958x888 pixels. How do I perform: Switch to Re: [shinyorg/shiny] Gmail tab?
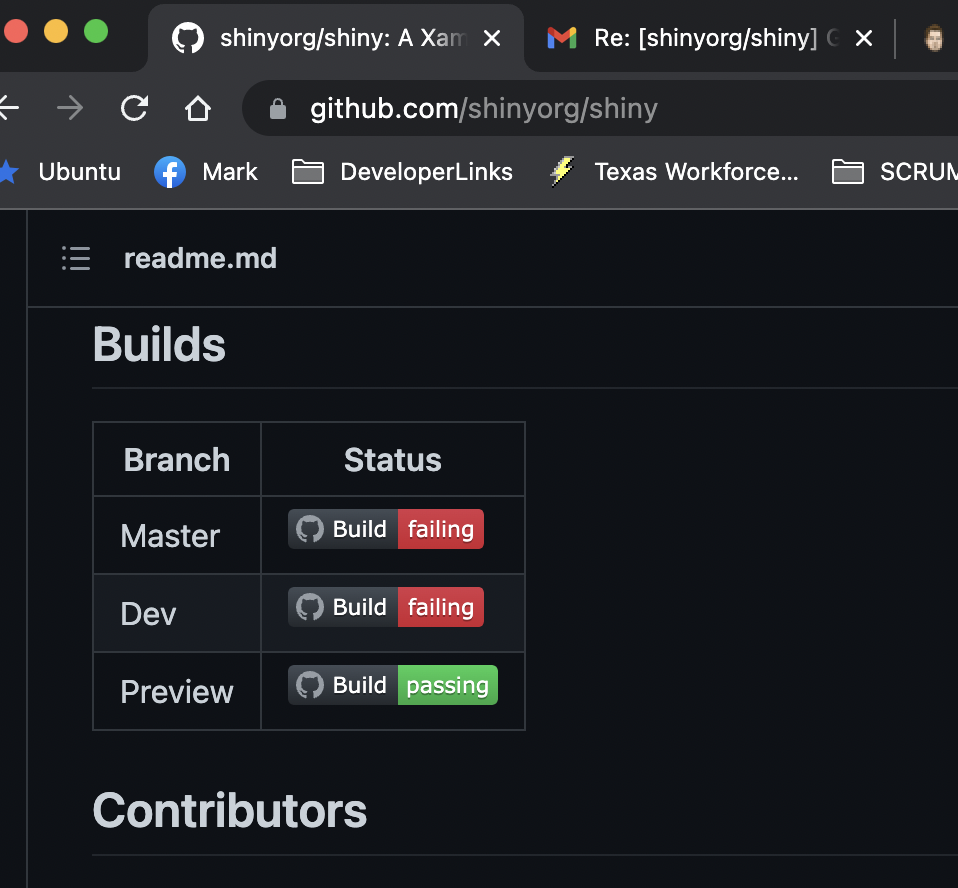pos(709,38)
